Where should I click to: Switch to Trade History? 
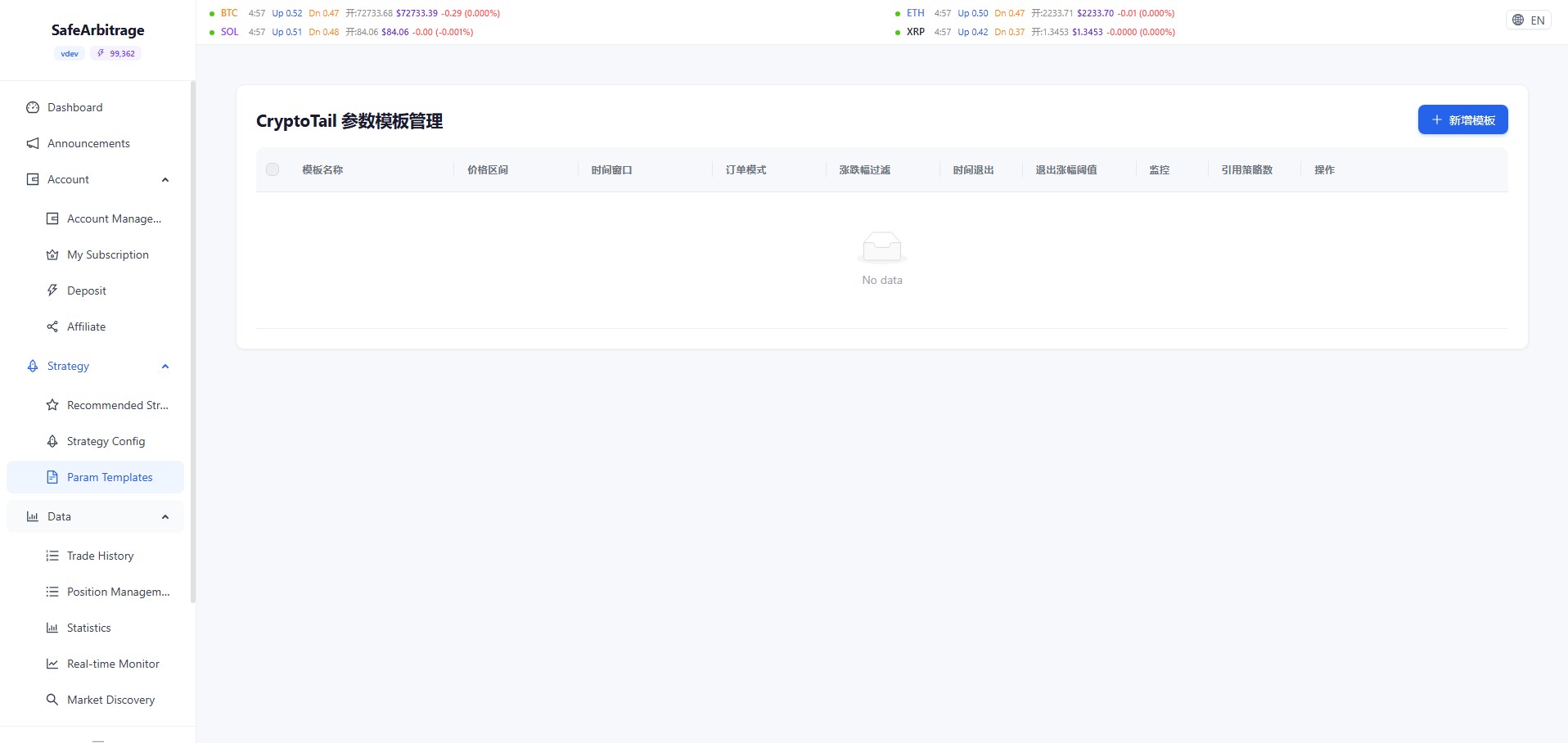(x=100, y=556)
